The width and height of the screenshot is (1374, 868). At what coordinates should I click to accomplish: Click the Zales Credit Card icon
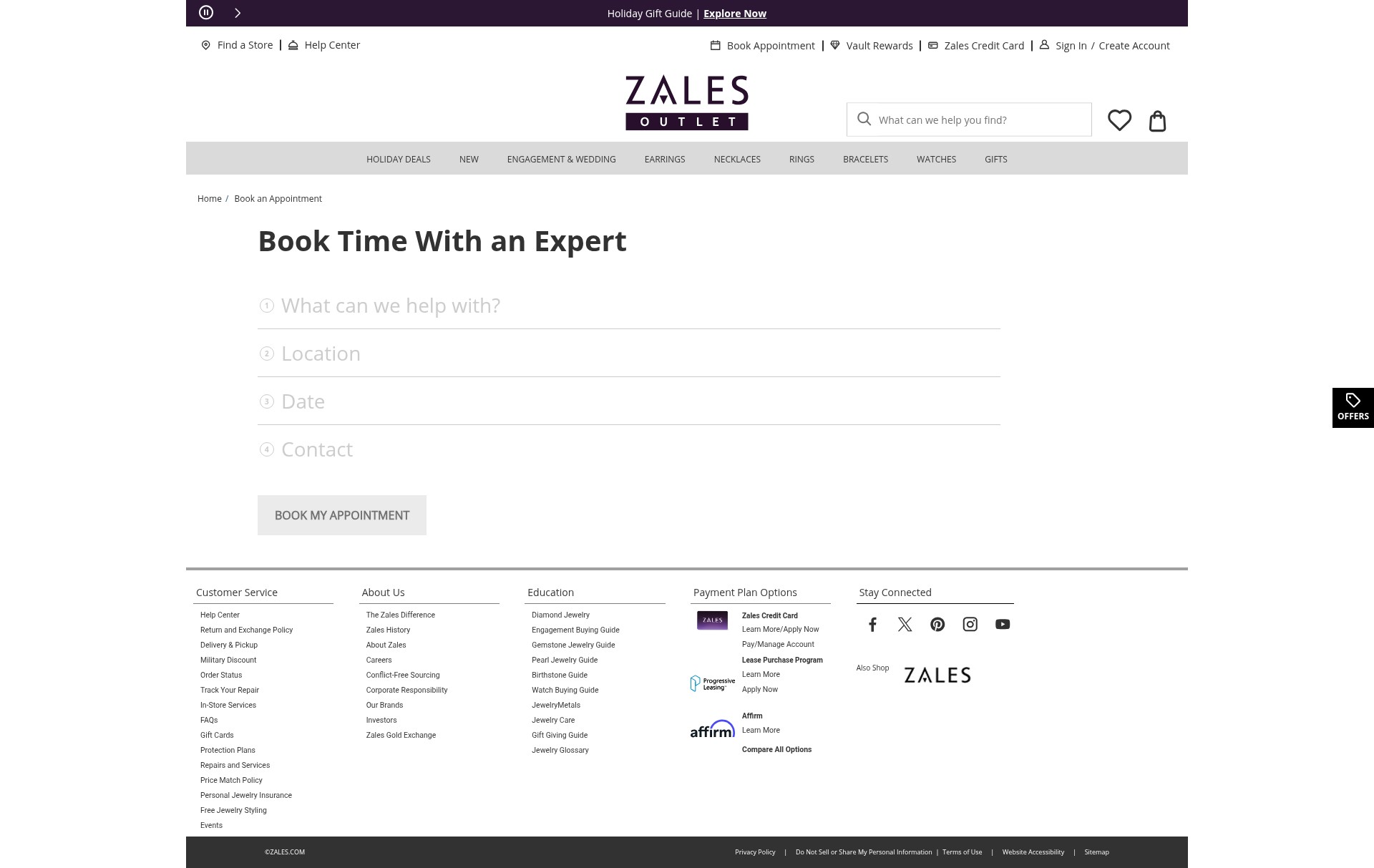[x=933, y=45]
